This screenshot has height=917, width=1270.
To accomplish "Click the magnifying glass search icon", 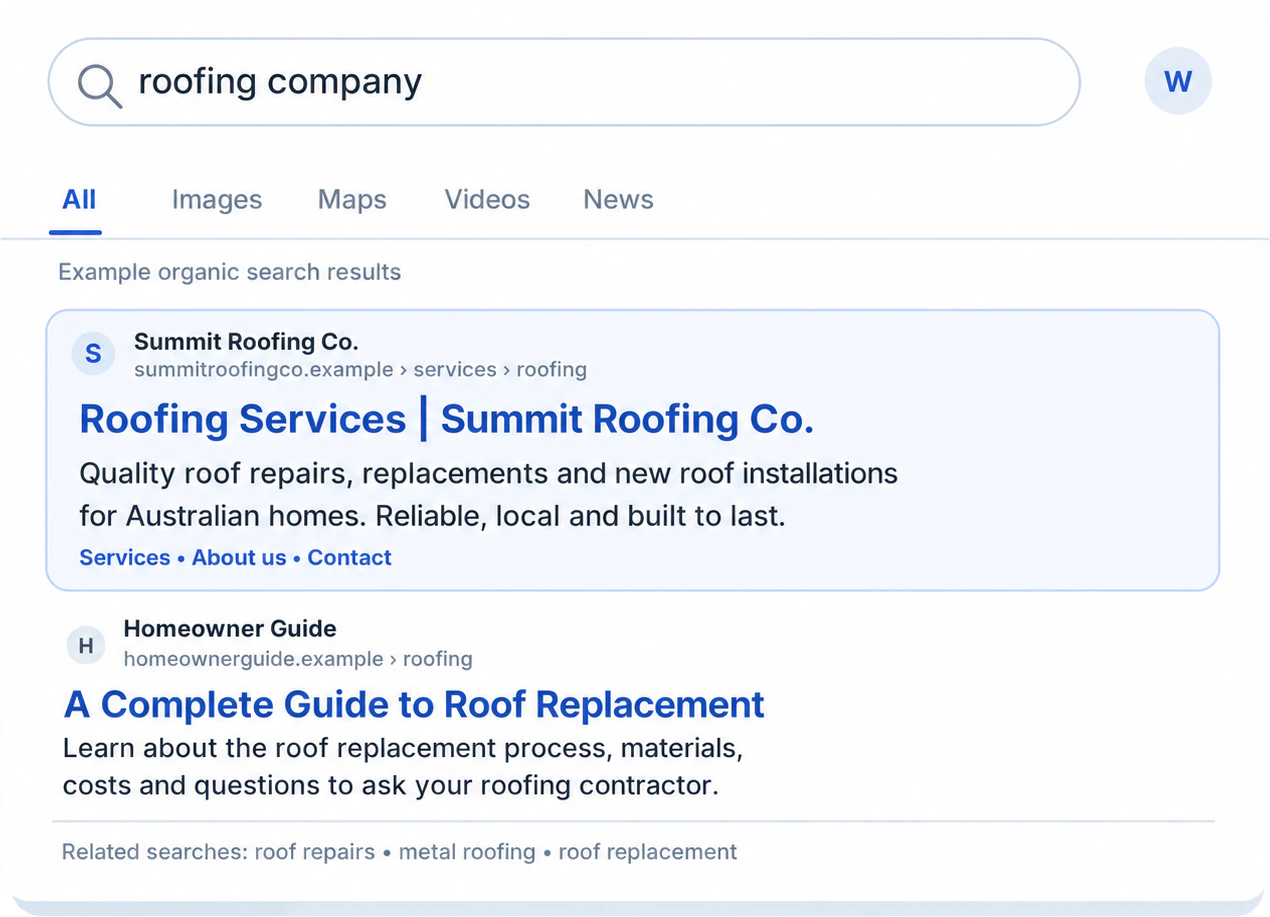I will [100, 85].
